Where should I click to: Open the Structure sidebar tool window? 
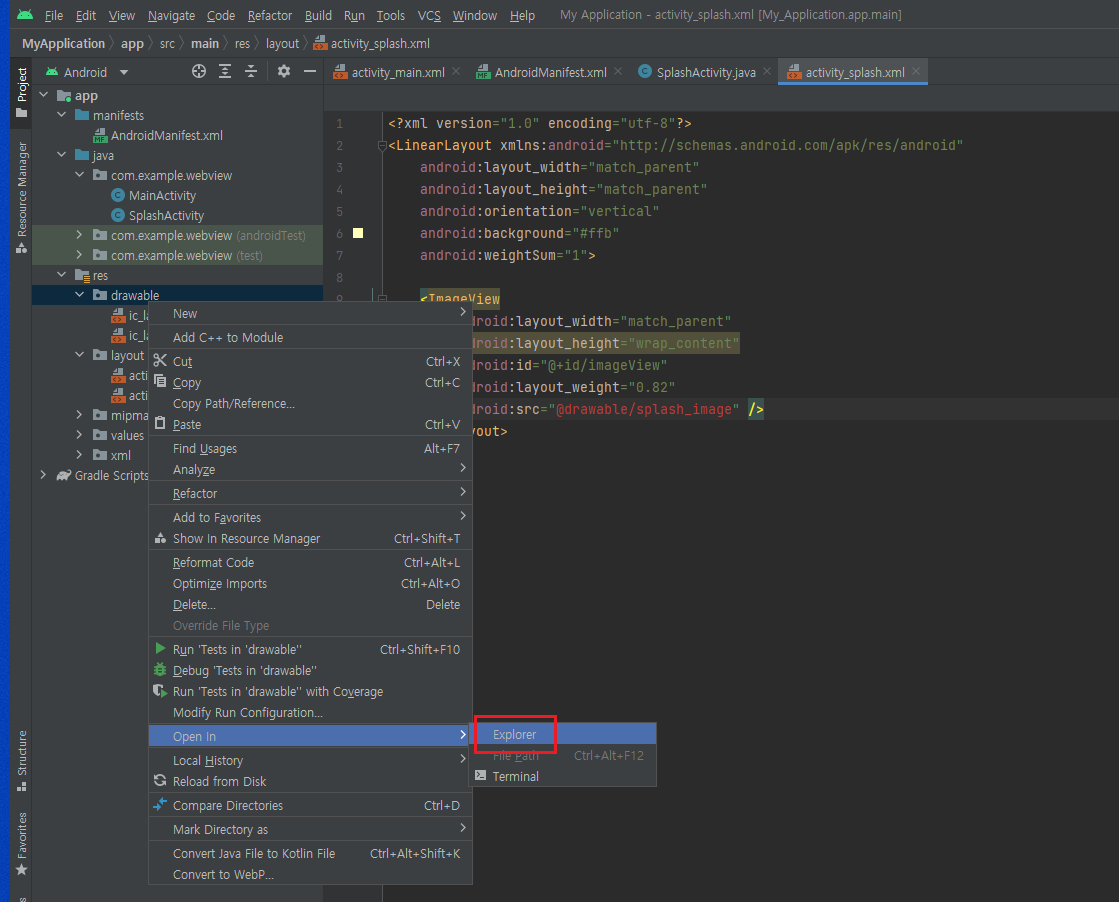point(21,761)
